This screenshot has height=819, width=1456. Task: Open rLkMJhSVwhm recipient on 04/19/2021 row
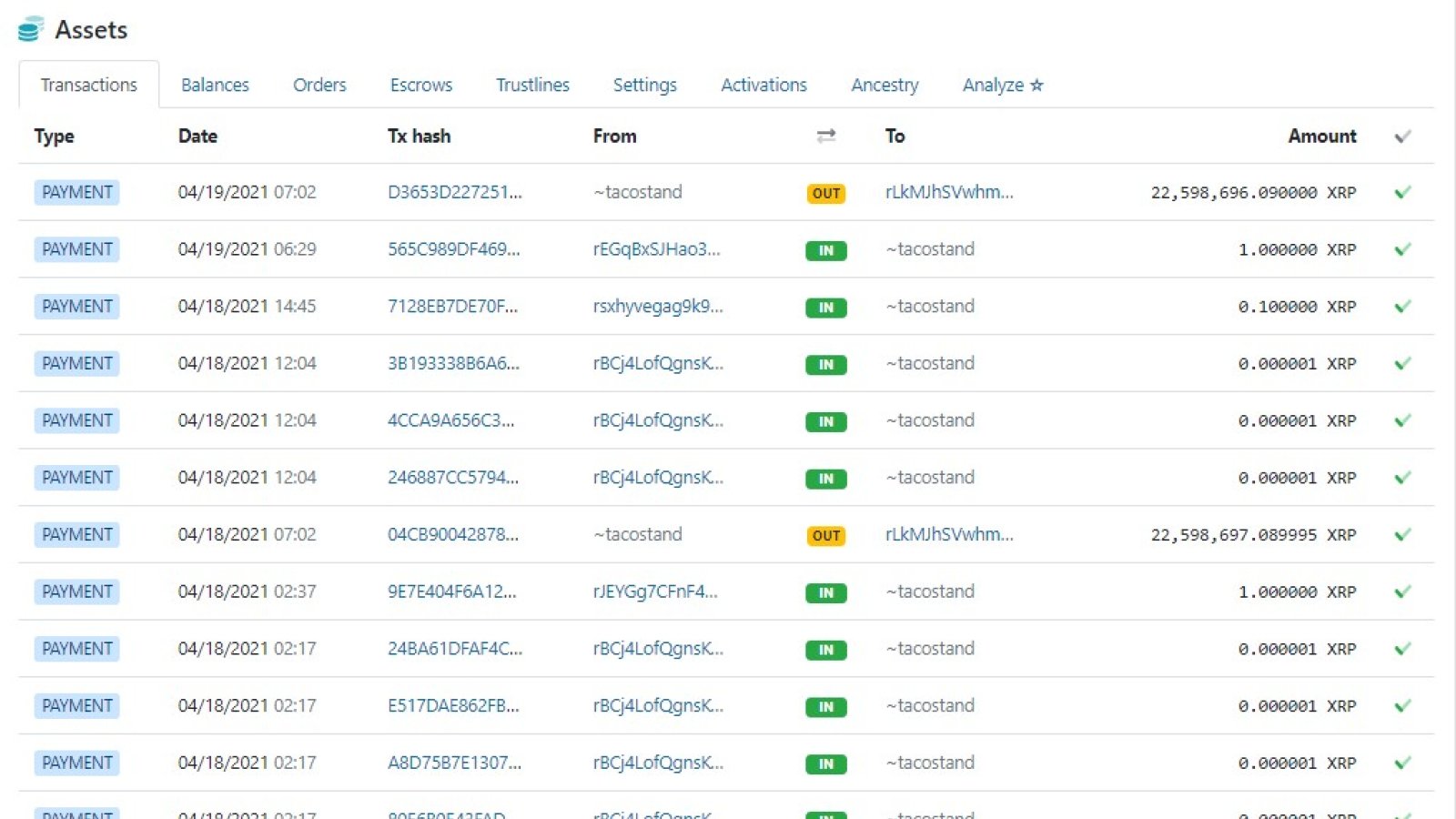[x=949, y=192]
